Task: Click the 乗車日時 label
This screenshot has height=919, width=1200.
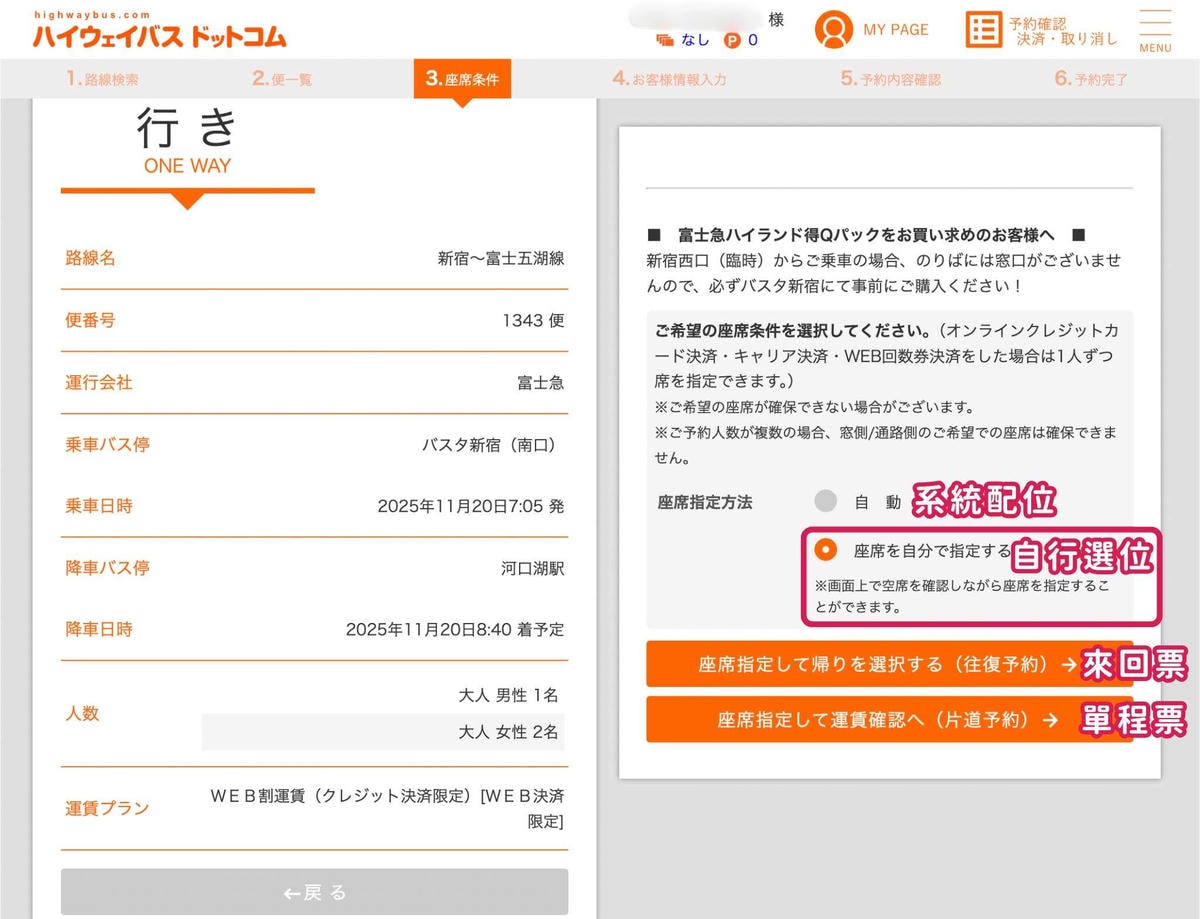Action: point(98,506)
